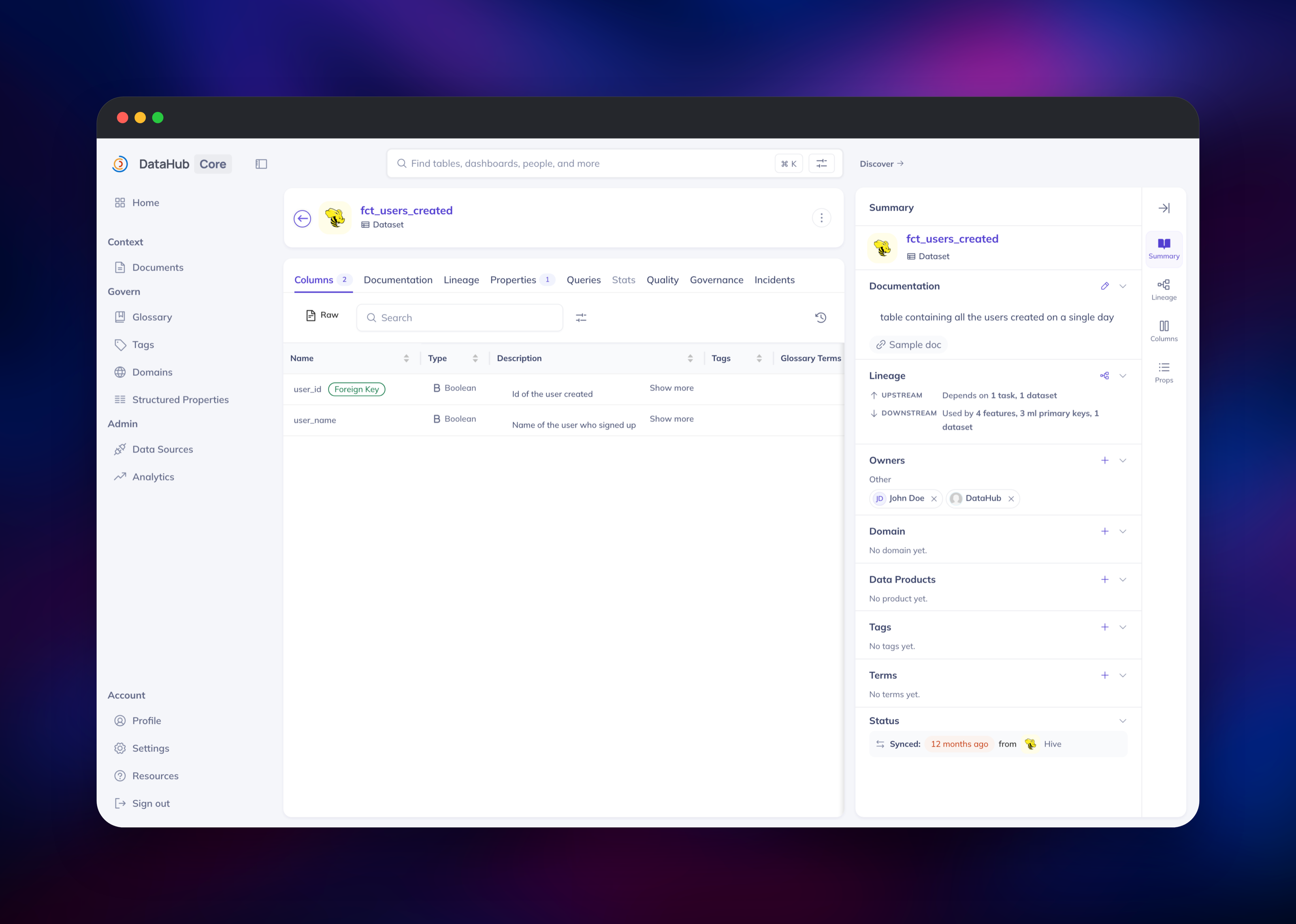Collapse the summary side panel arrow

pyautogui.click(x=1164, y=208)
